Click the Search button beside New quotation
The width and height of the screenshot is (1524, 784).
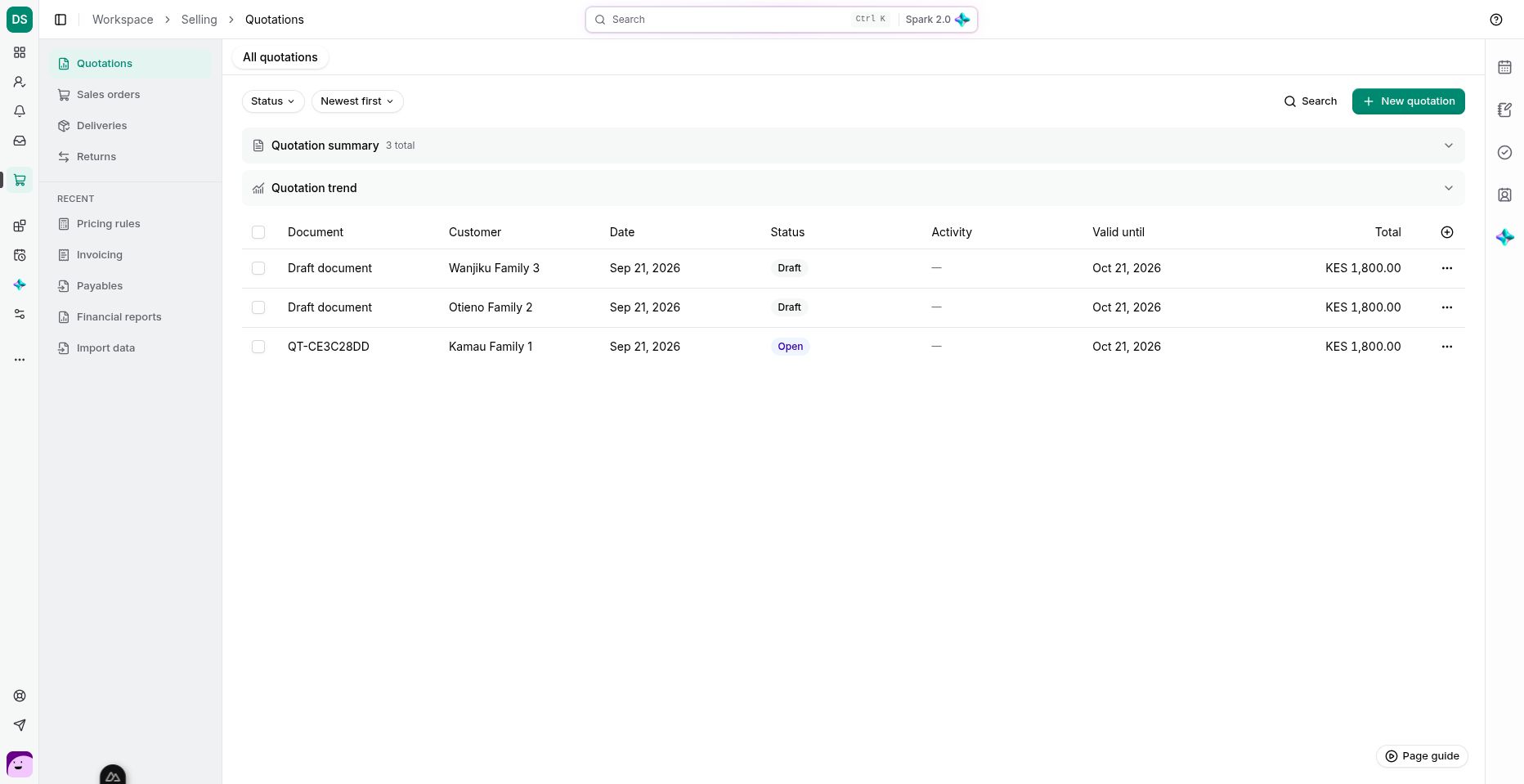[1310, 101]
